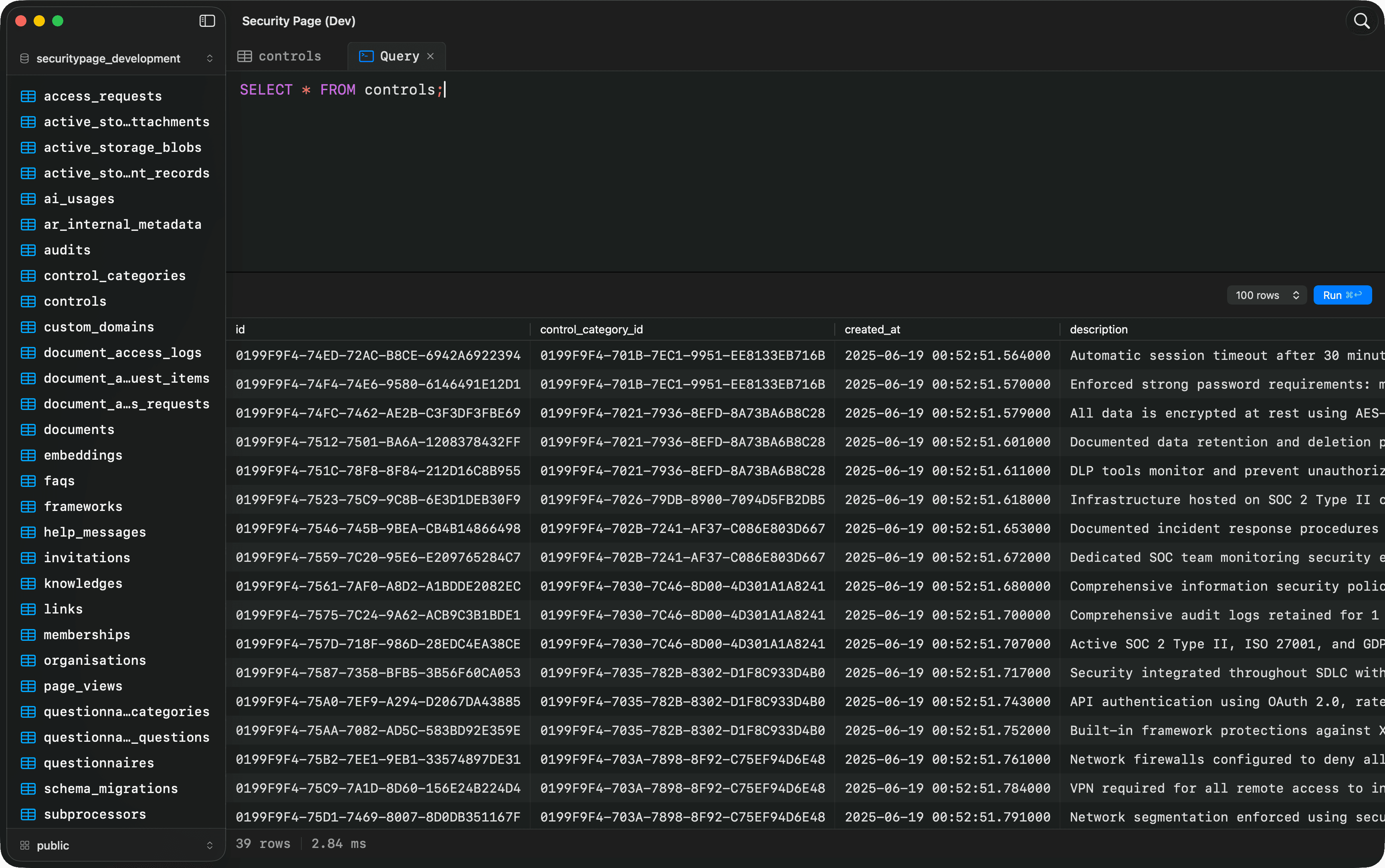
Task: Click the terminal icon on the Query tab
Action: 365,56
